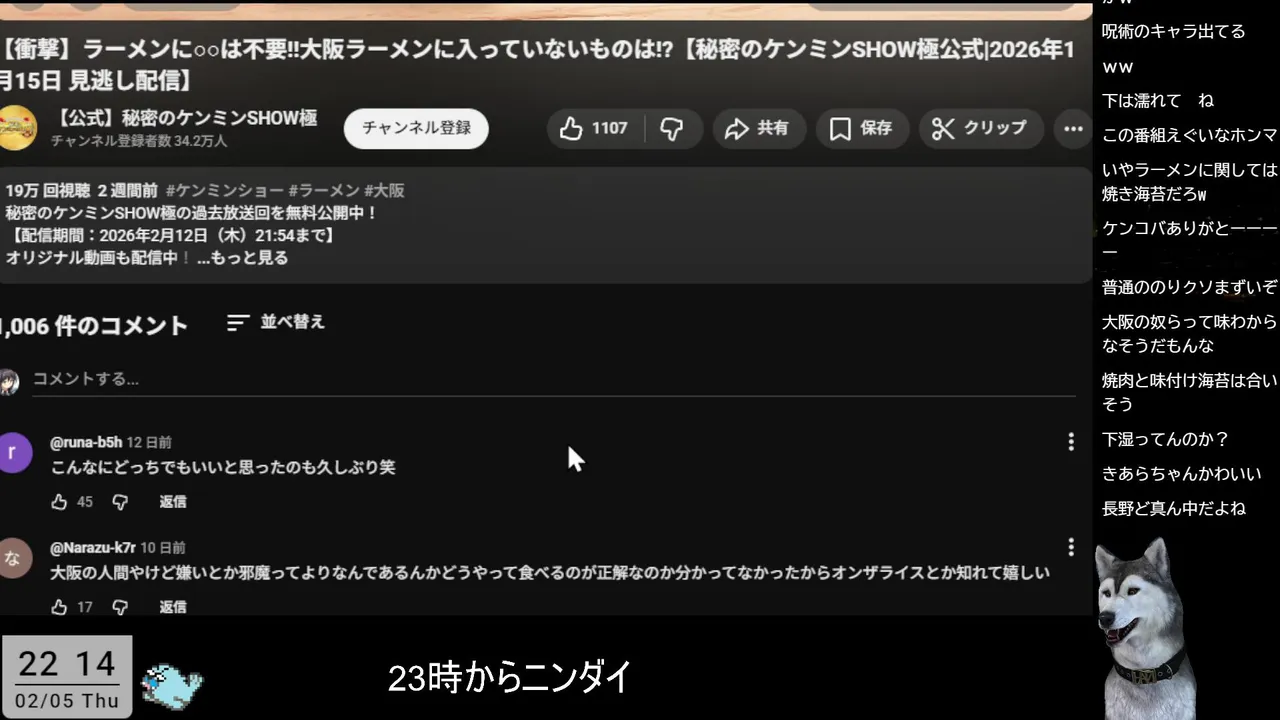Viewport: 1280px width, 720px height.
Task: Open @runa-b5h commenter profile link
Action: (x=86, y=442)
